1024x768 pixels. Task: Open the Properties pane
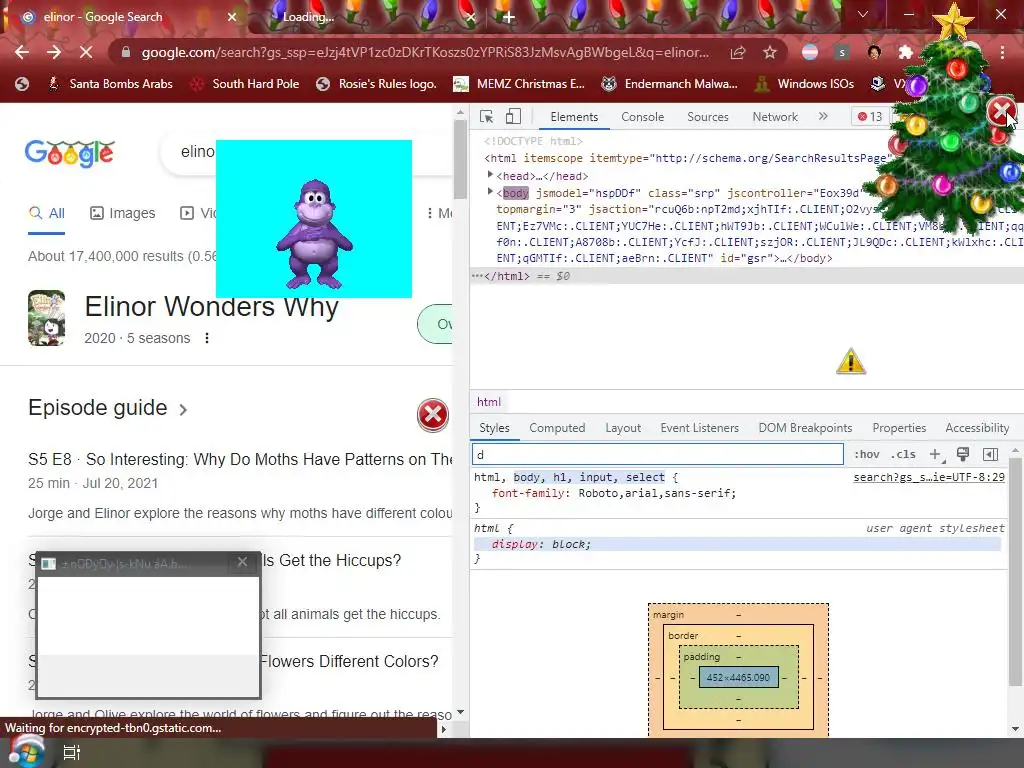pos(899,428)
